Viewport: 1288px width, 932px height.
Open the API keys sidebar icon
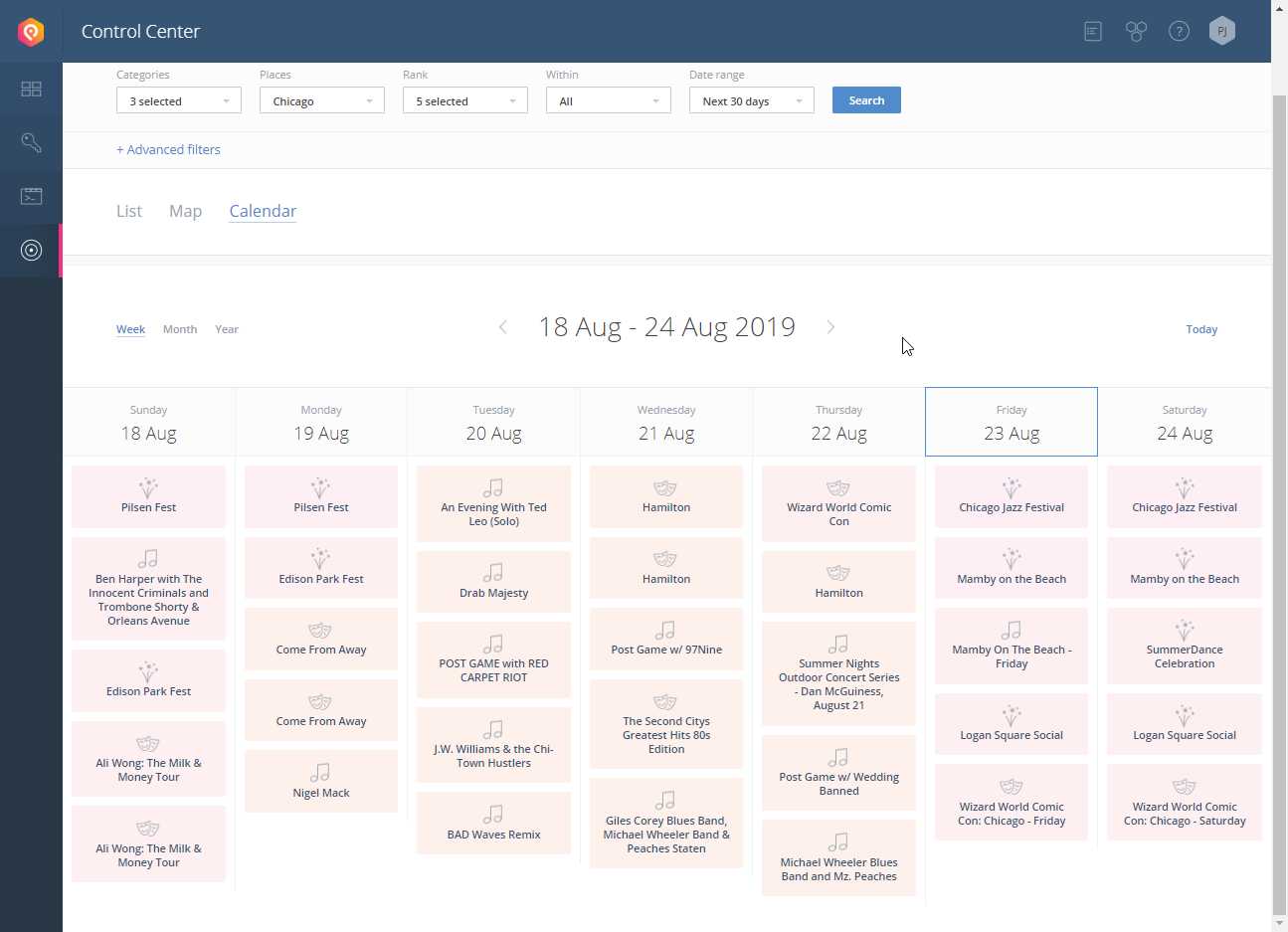(31, 142)
